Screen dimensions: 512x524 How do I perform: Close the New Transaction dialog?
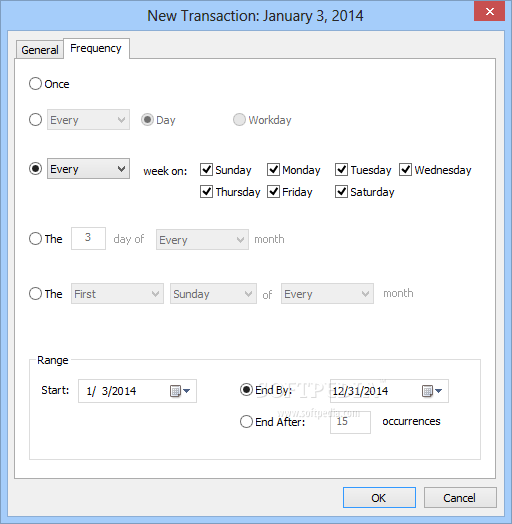489,11
